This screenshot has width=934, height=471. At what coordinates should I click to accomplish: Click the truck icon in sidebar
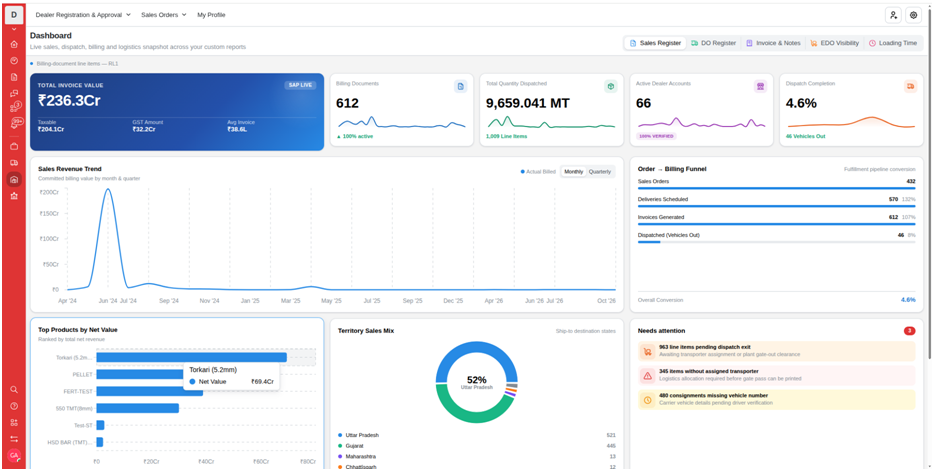point(14,163)
